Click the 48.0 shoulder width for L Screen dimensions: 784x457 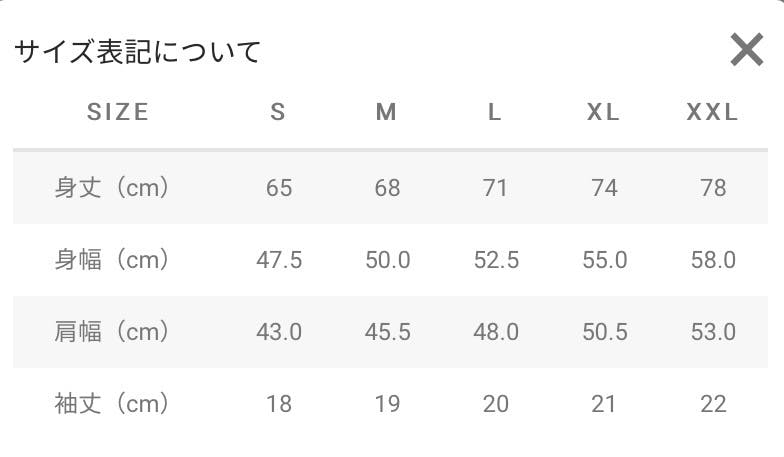pyautogui.click(x=496, y=332)
